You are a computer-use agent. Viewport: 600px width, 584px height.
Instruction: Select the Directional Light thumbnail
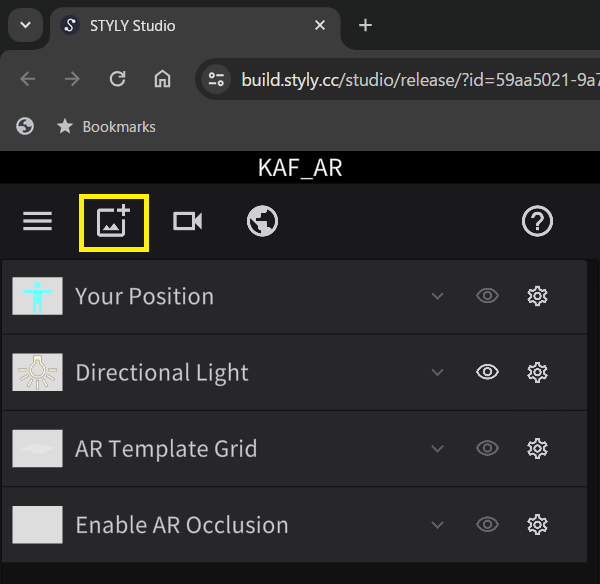[x=38, y=372]
